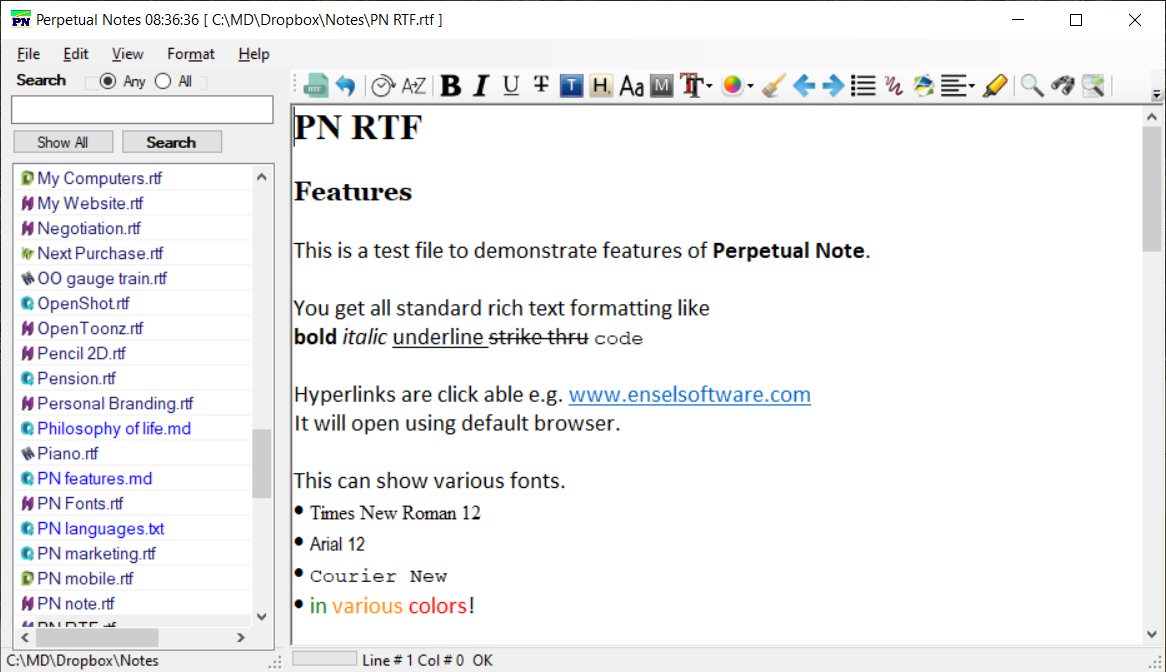Image resolution: width=1166 pixels, height=672 pixels.
Task: Click the find and replace icon
Action: (1093, 85)
